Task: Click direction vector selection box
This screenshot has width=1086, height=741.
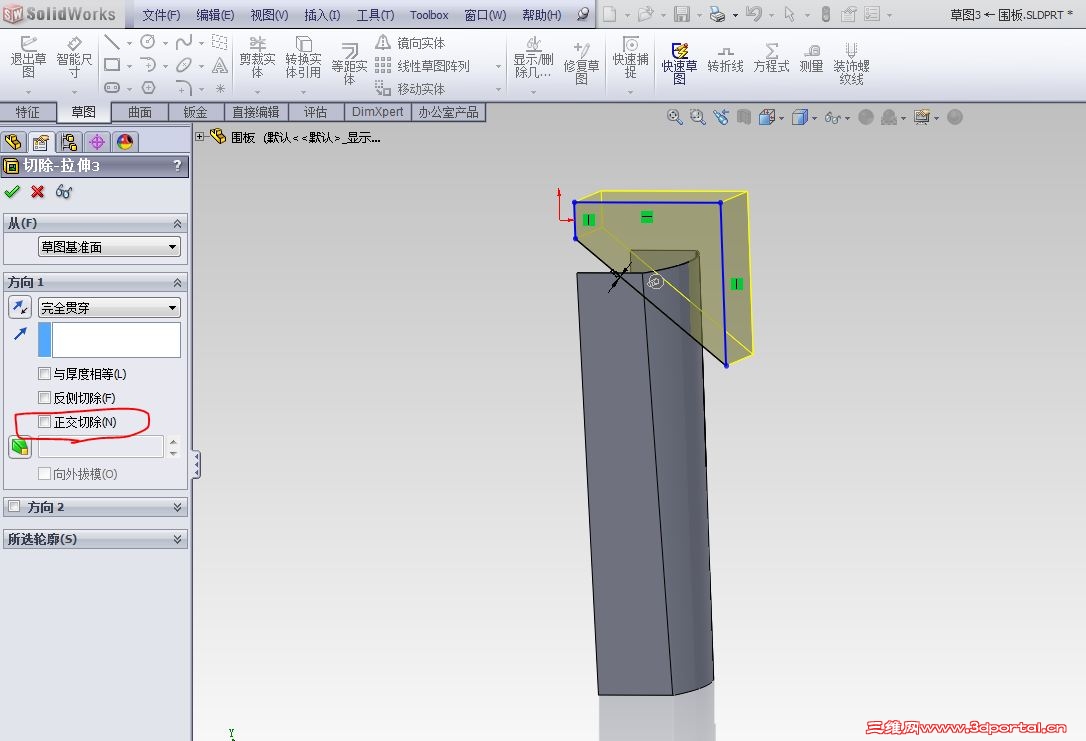Action: [110, 339]
